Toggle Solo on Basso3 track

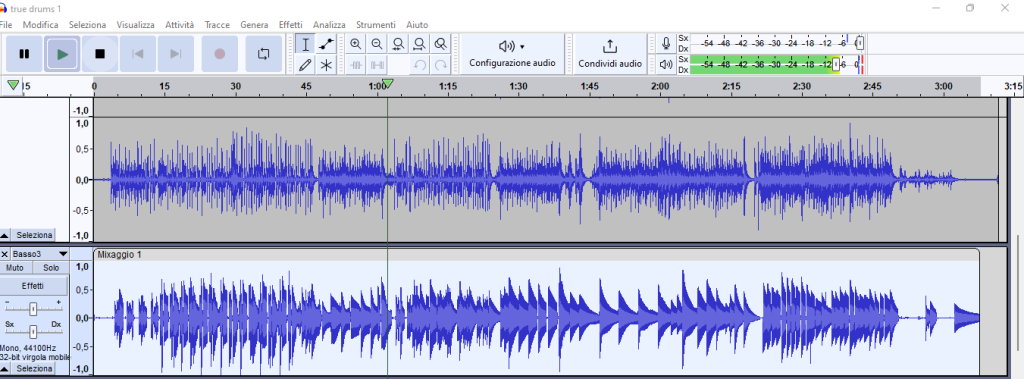pyautogui.click(x=51, y=268)
